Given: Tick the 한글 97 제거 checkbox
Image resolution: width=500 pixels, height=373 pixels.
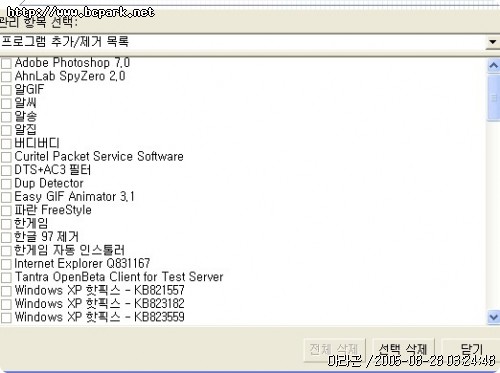Looking at the screenshot, I should (x=6, y=237).
